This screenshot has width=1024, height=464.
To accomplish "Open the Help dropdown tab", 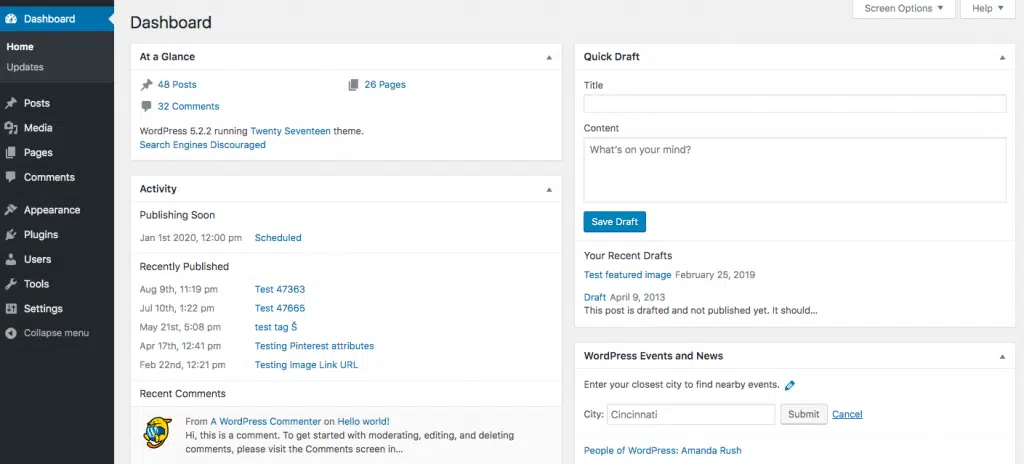I will point(986,9).
